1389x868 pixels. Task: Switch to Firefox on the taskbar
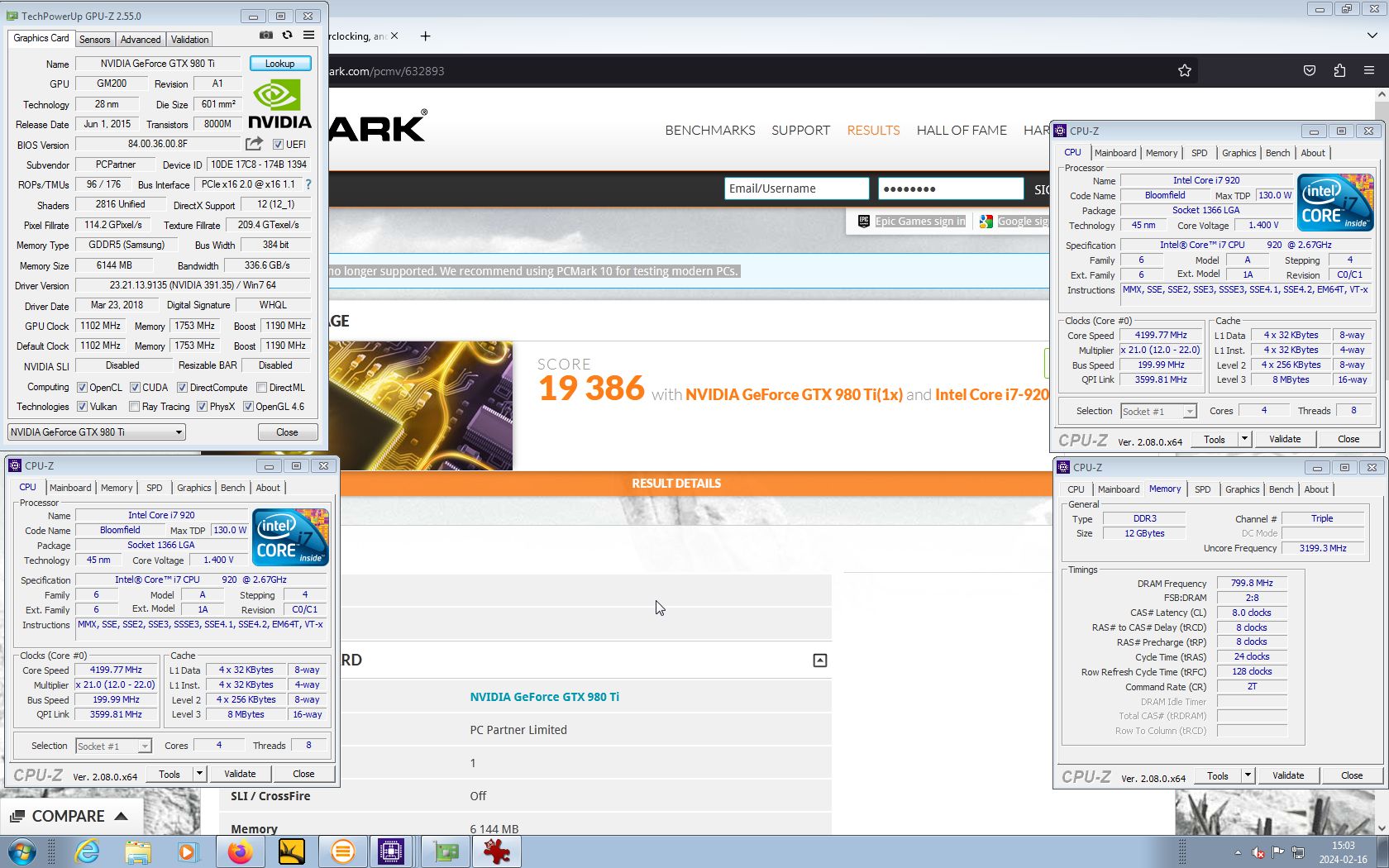[x=240, y=851]
